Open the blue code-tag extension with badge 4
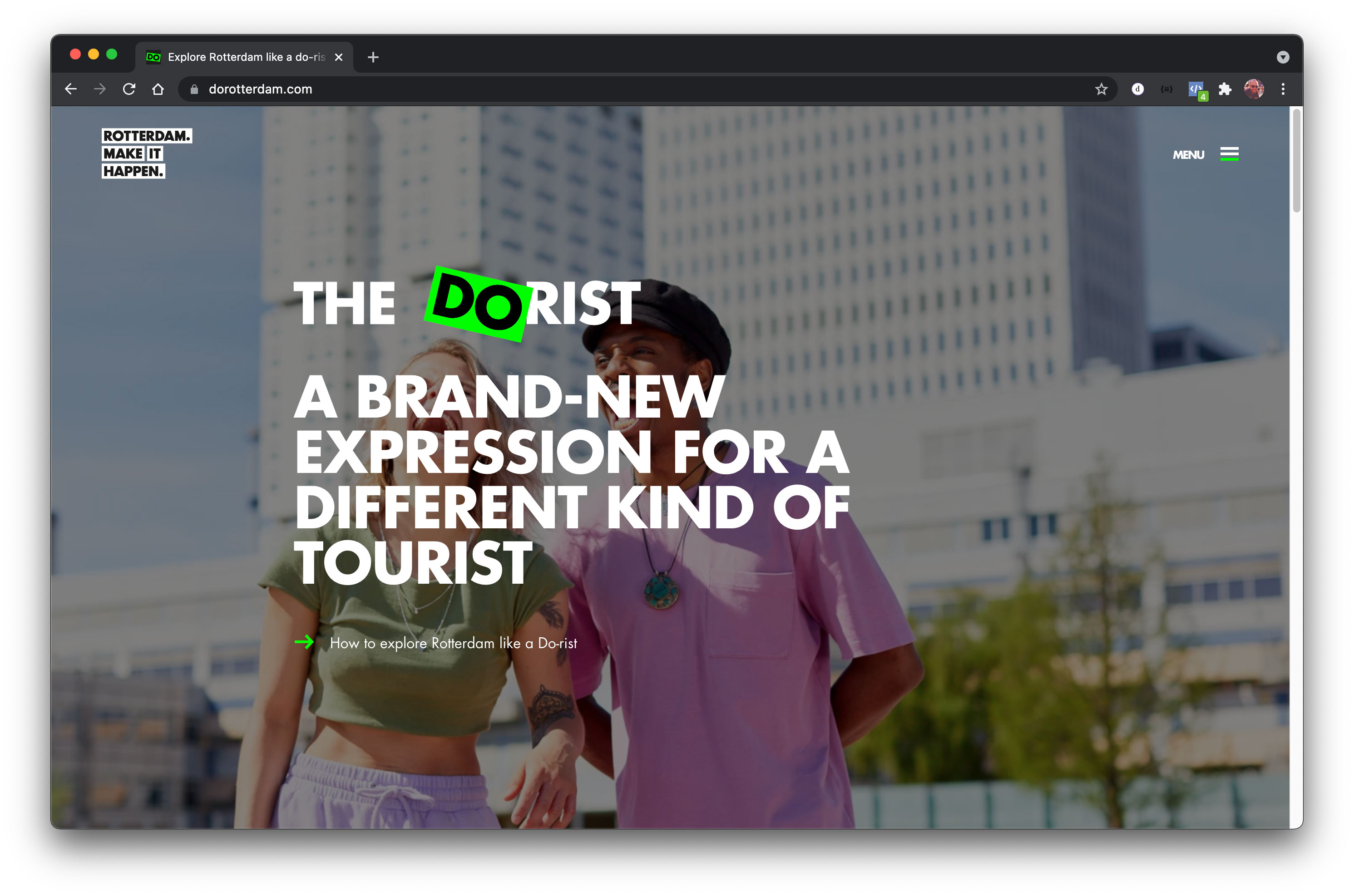The width and height of the screenshot is (1354, 896). coord(1196,89)
